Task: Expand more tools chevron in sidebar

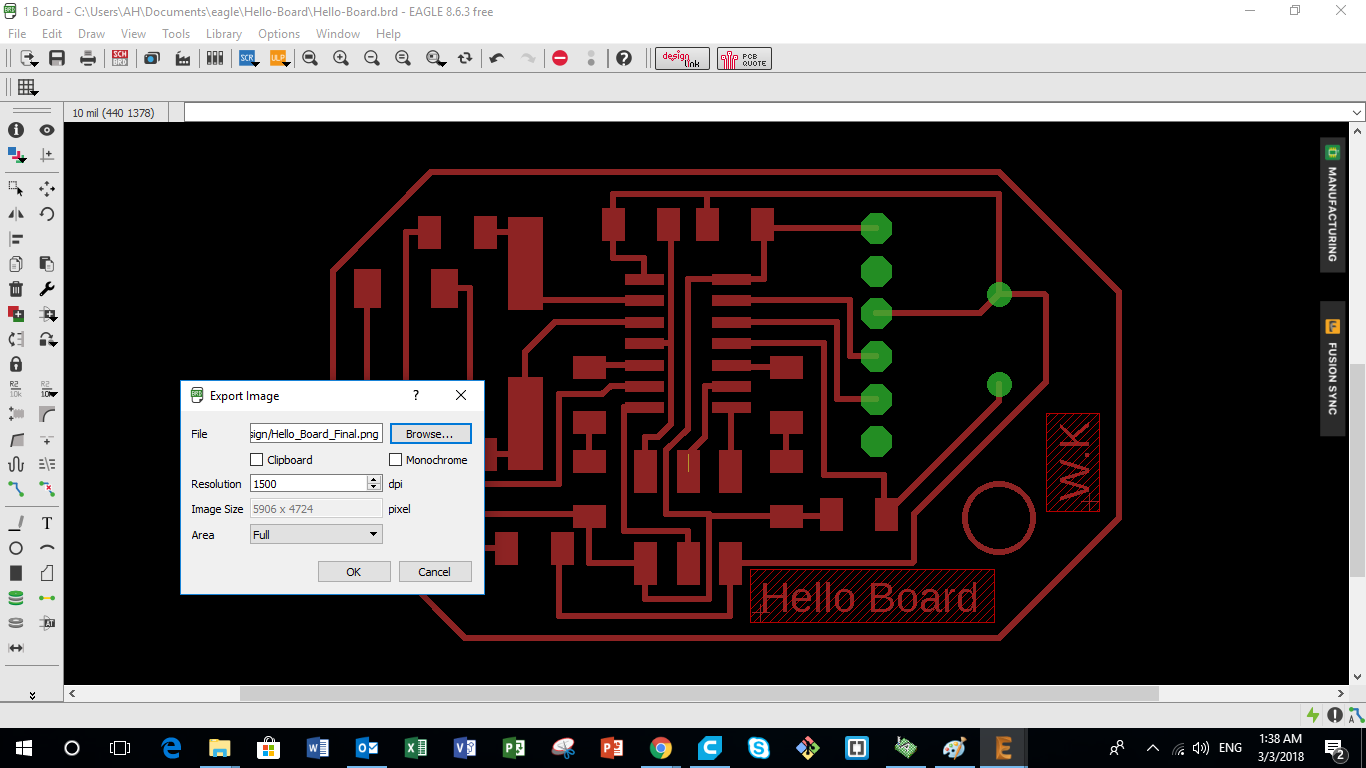Action: (32, 694)
